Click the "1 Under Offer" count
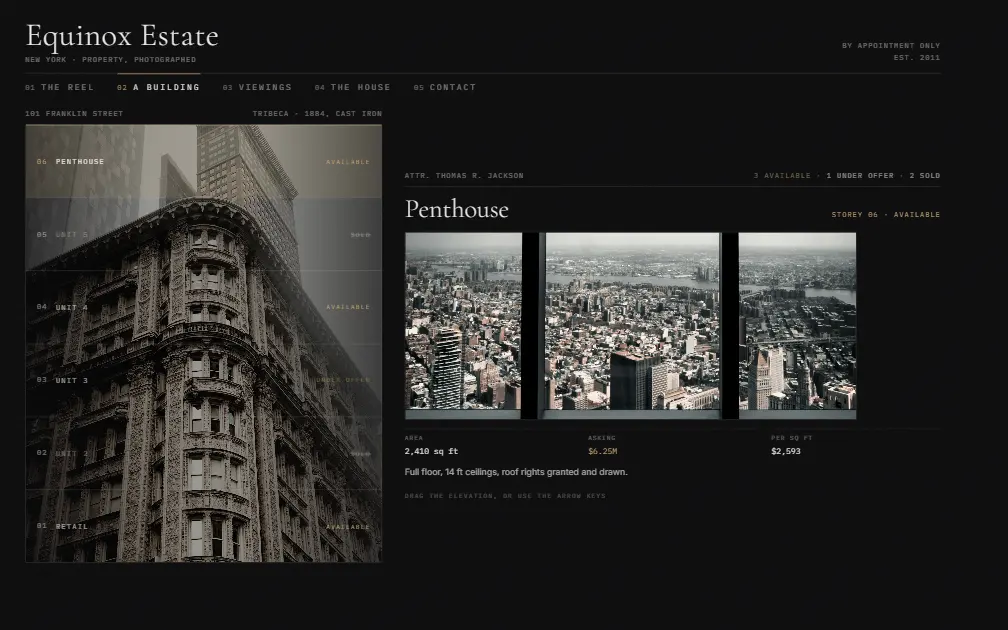This screenshot has width=1008, height=630. [x=860, y=176]
